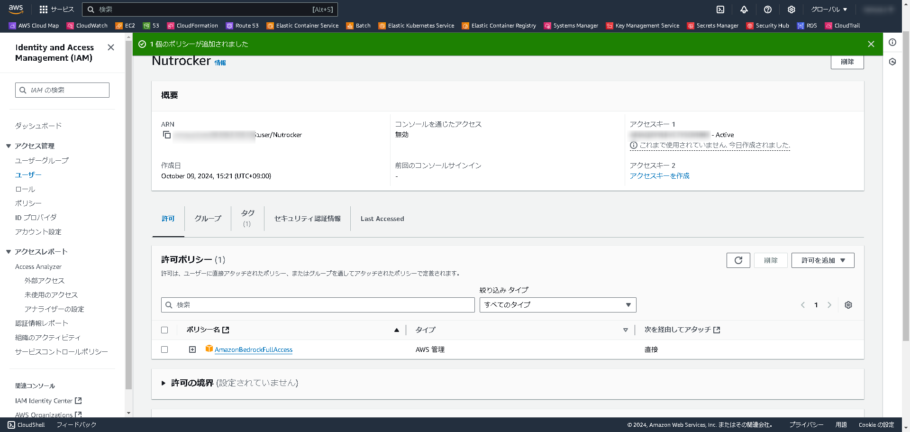Image resolution: width=910 pixels, height=432 pixels.
Task: Refresh the permissions policies list
Action: [x=738, y=260]
